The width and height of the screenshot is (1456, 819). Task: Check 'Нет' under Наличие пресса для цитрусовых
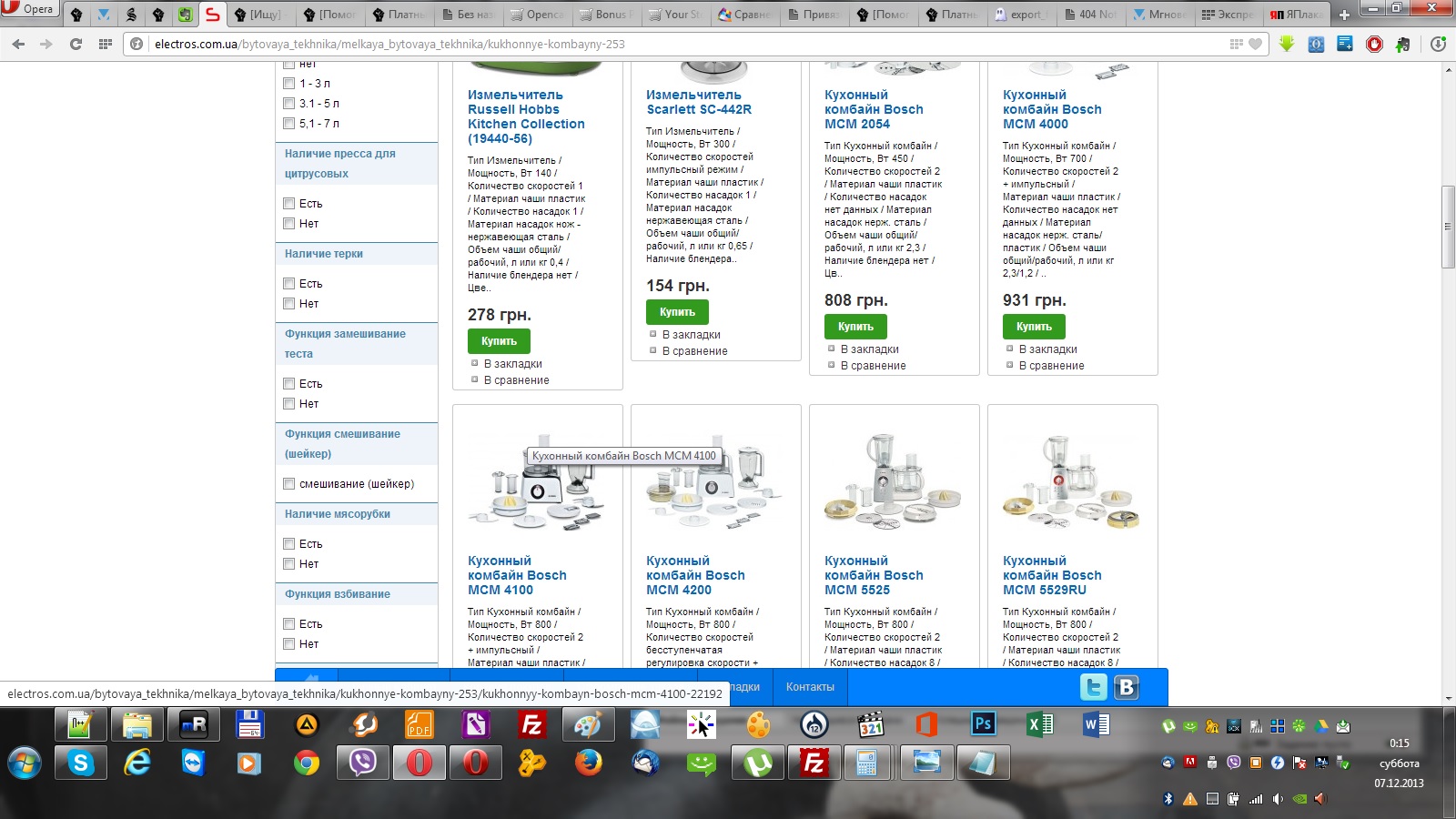pos(289,224)
